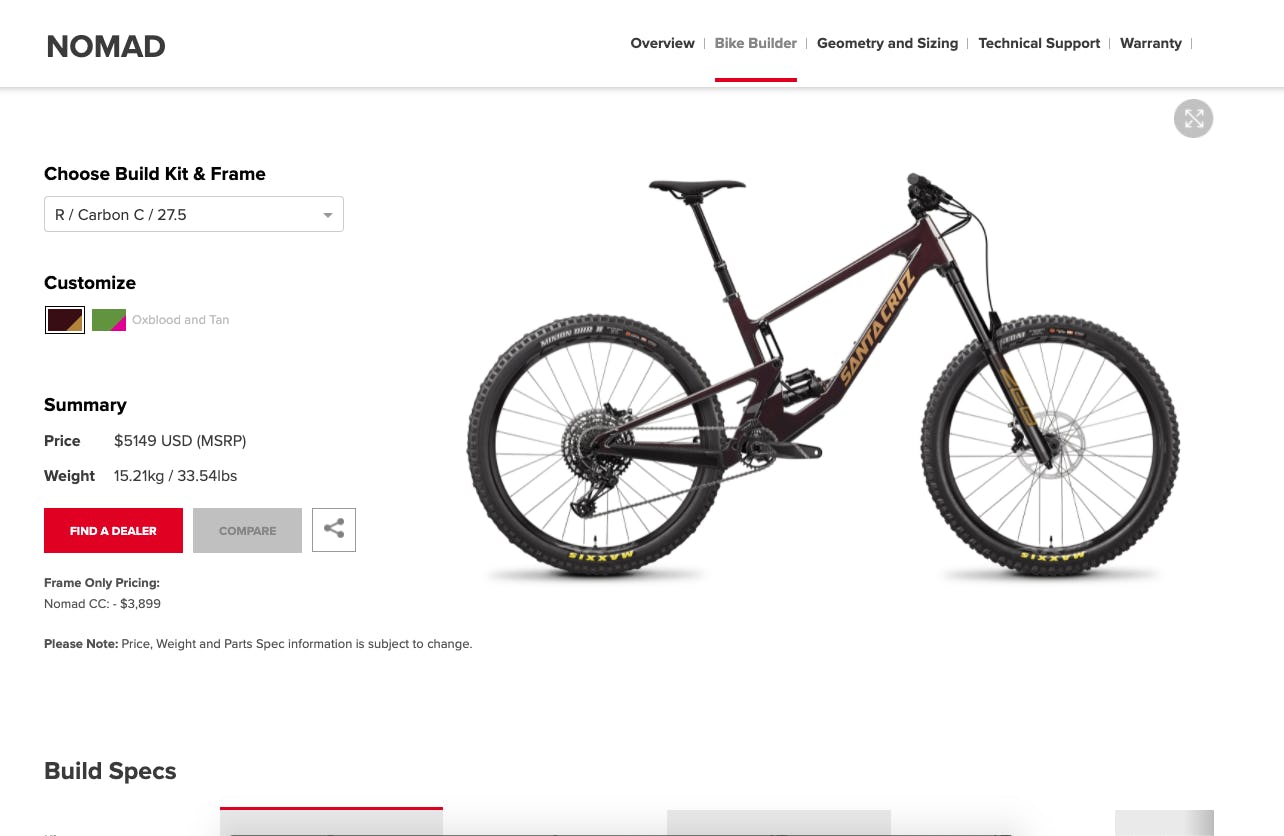Go to Geometry and Sizing tab
1284x836 pixels.
[887, 43]
